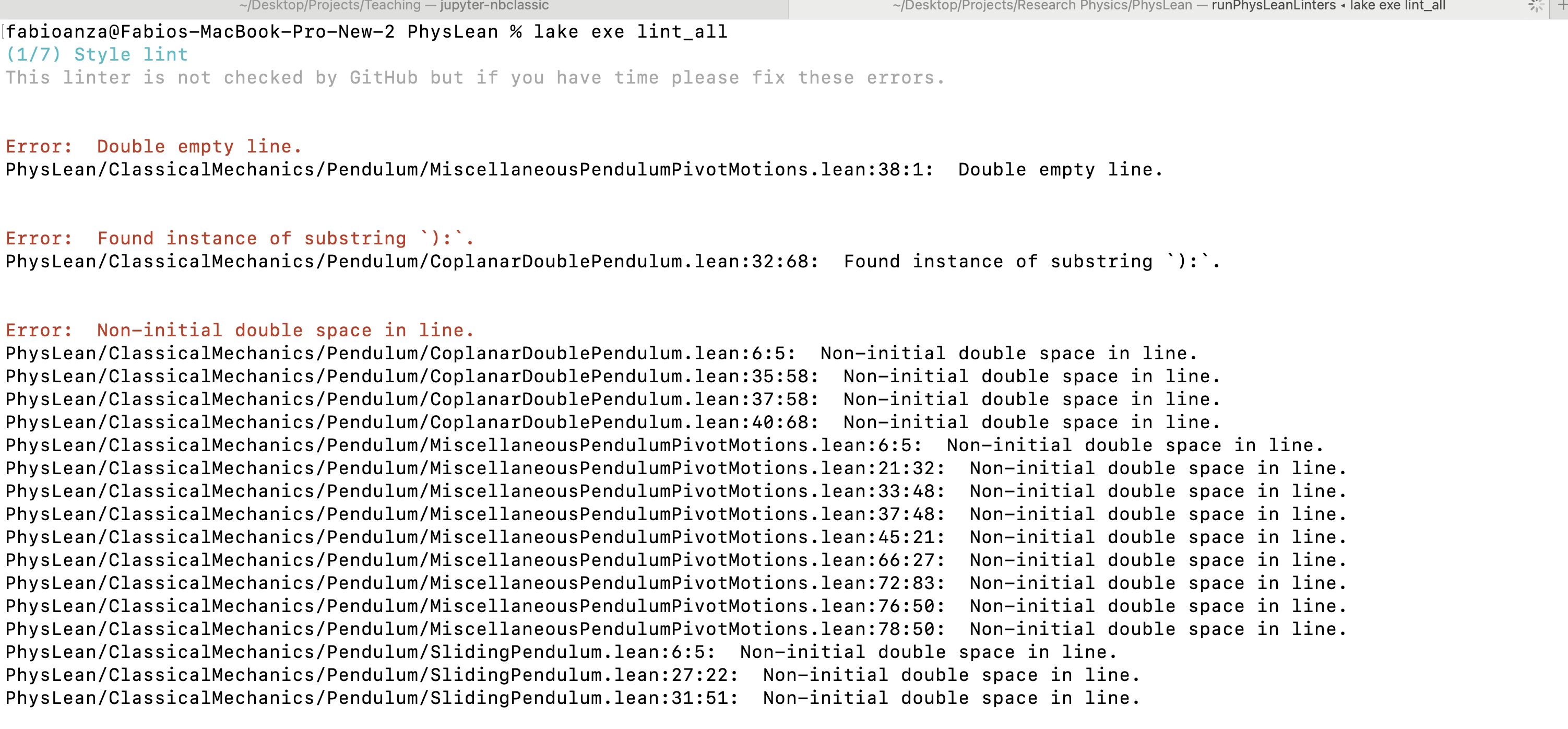Click the 'Error: Double empty line.' heading
Screen dimensions: 1568x729
coord(153,147)
